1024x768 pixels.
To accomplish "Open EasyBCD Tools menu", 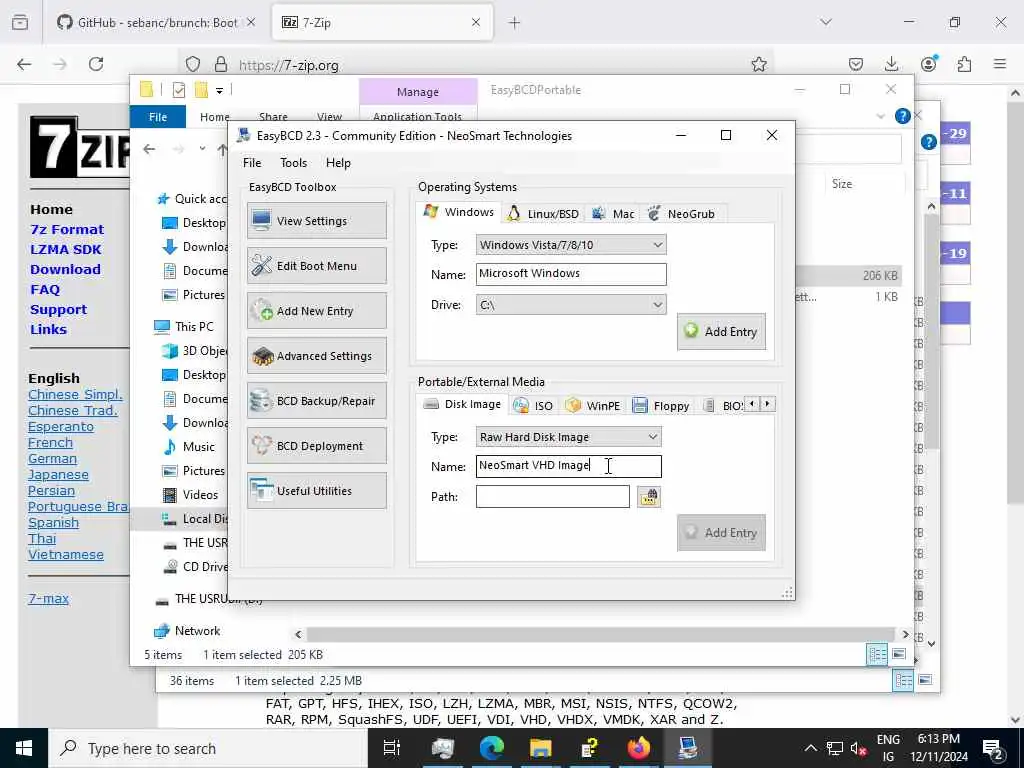I will (293, 163).
